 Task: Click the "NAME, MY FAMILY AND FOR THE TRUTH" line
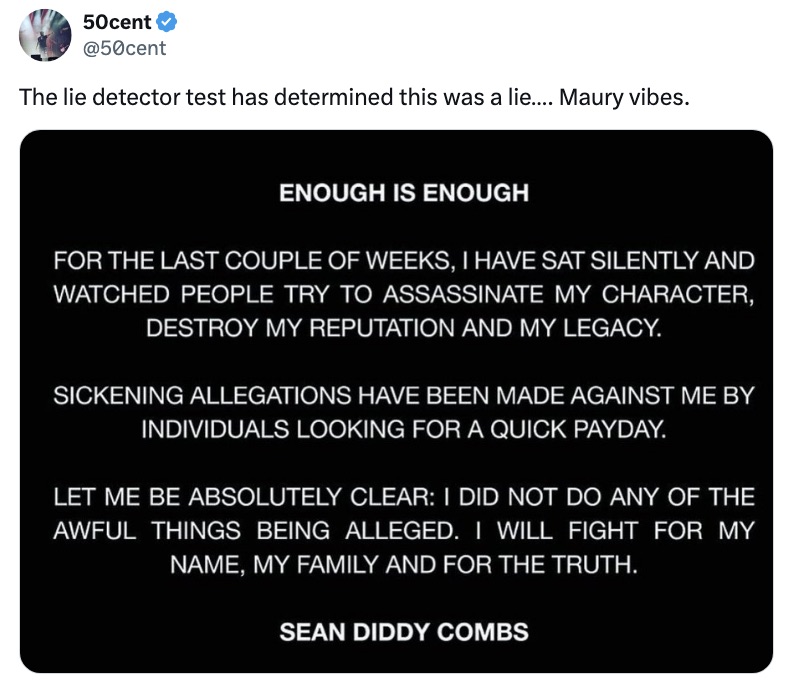click(x=403, y=564)
